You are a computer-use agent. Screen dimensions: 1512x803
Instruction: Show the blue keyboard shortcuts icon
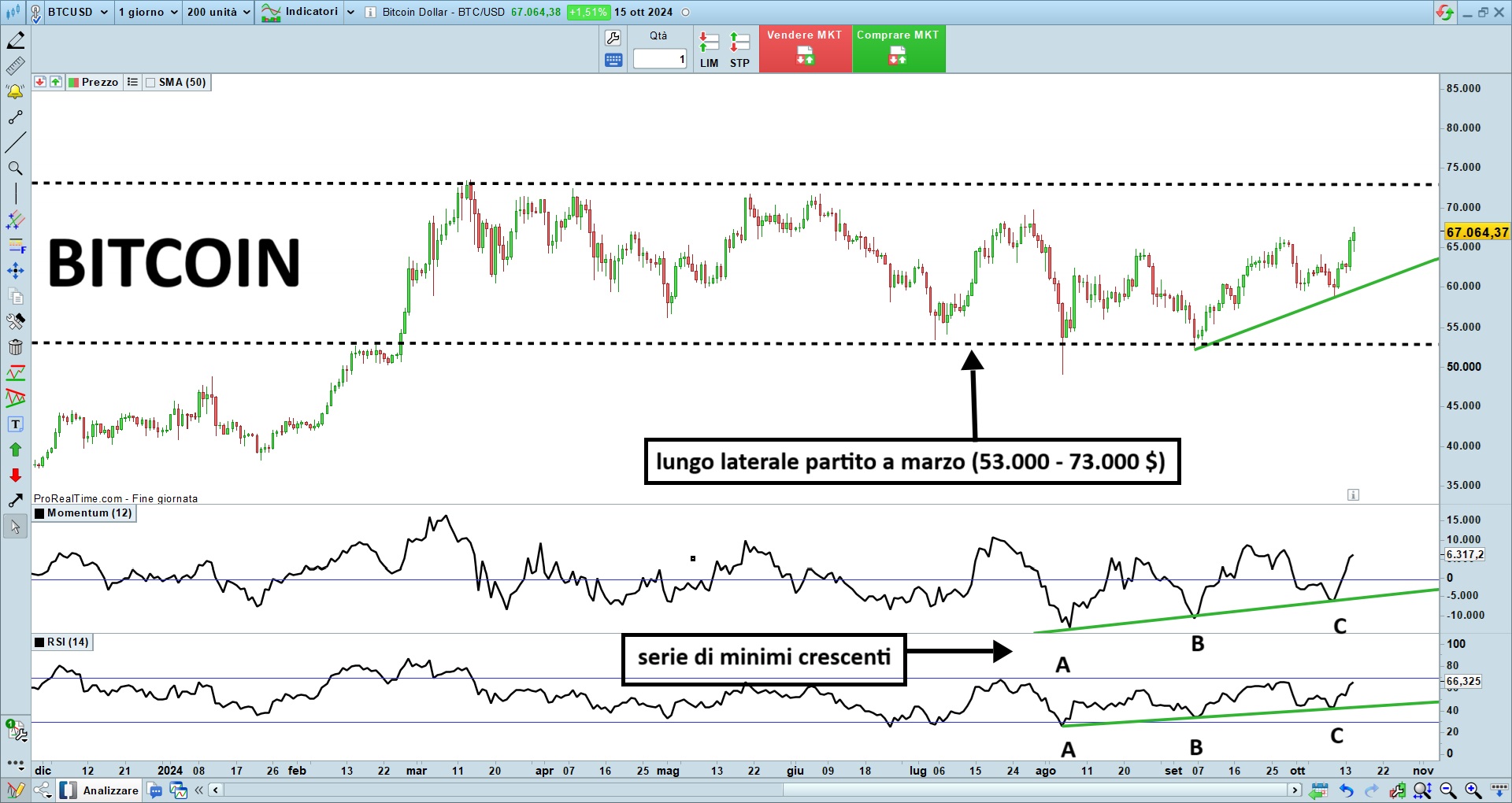613,60
